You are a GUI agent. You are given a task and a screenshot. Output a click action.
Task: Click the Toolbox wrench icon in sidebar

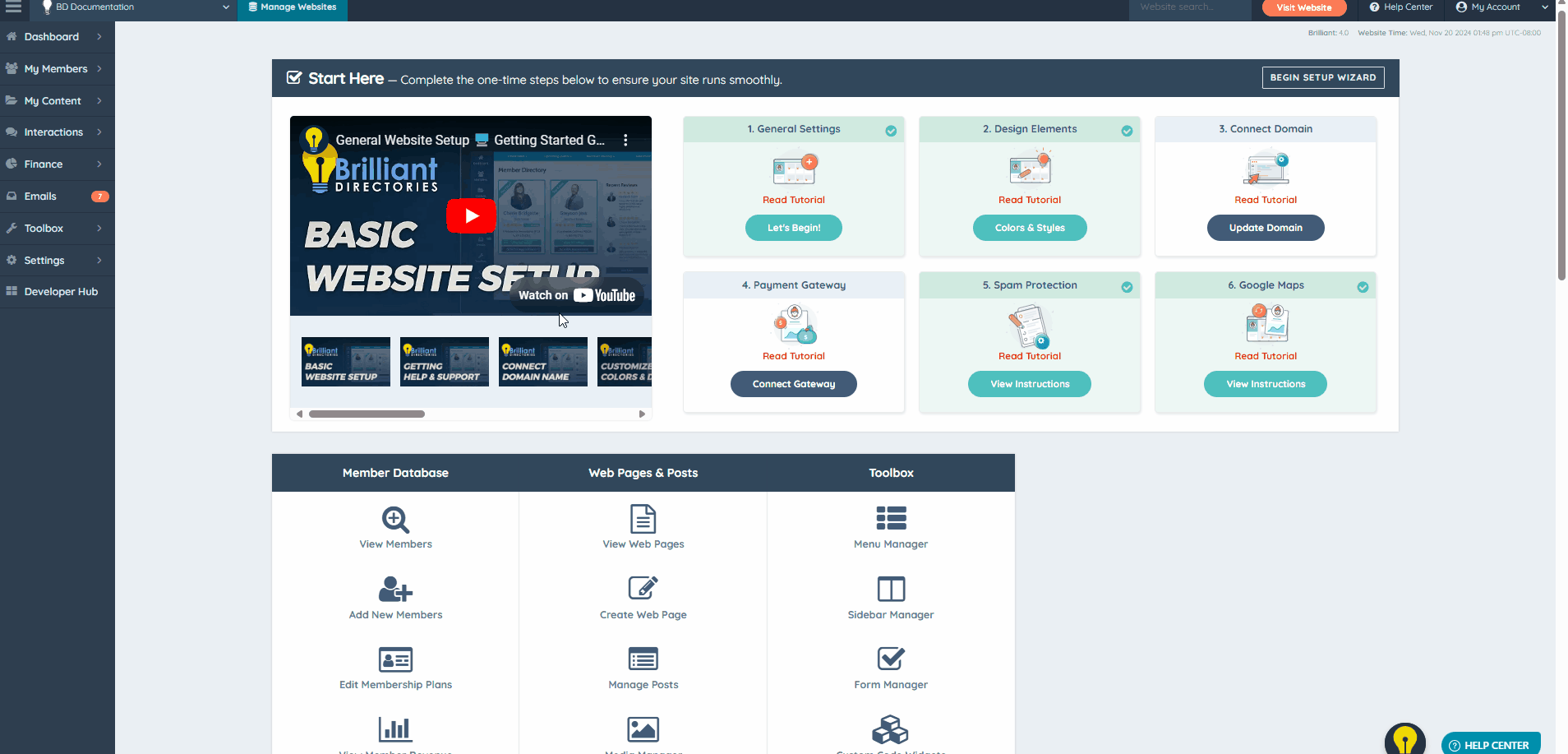[x=12, y=228]
